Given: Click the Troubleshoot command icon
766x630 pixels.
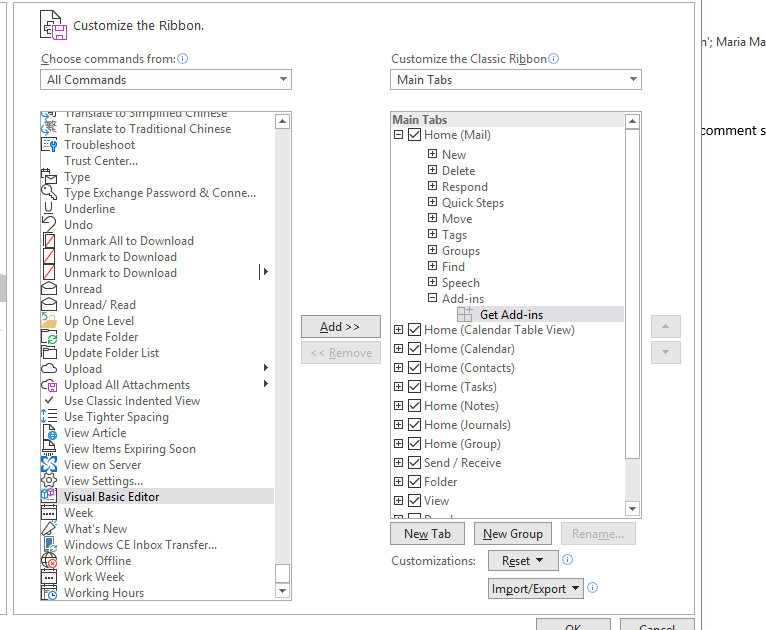Looking at the screenshot, I should pyautogui.click(x=49, y=145).
